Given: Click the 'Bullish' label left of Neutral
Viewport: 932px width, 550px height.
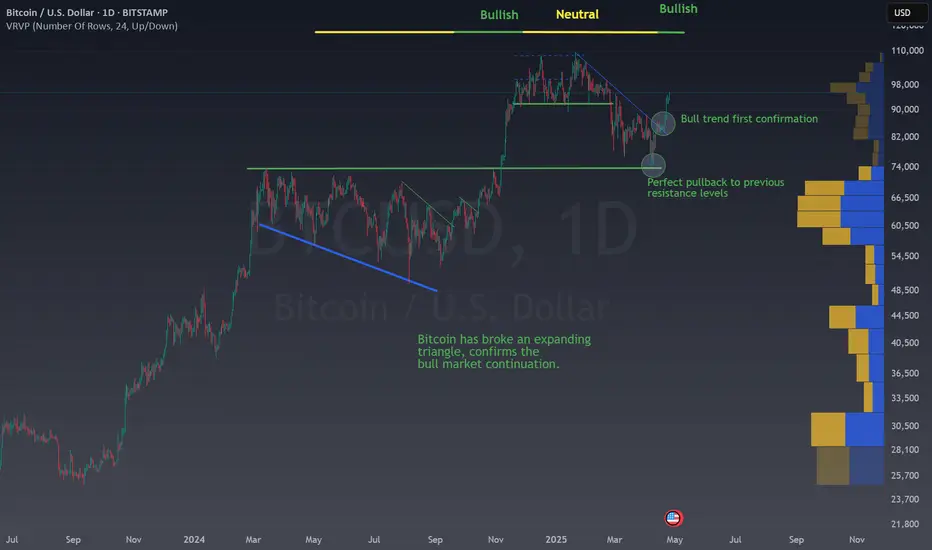Looking at the screenshot, I should (x=499, y=15).
